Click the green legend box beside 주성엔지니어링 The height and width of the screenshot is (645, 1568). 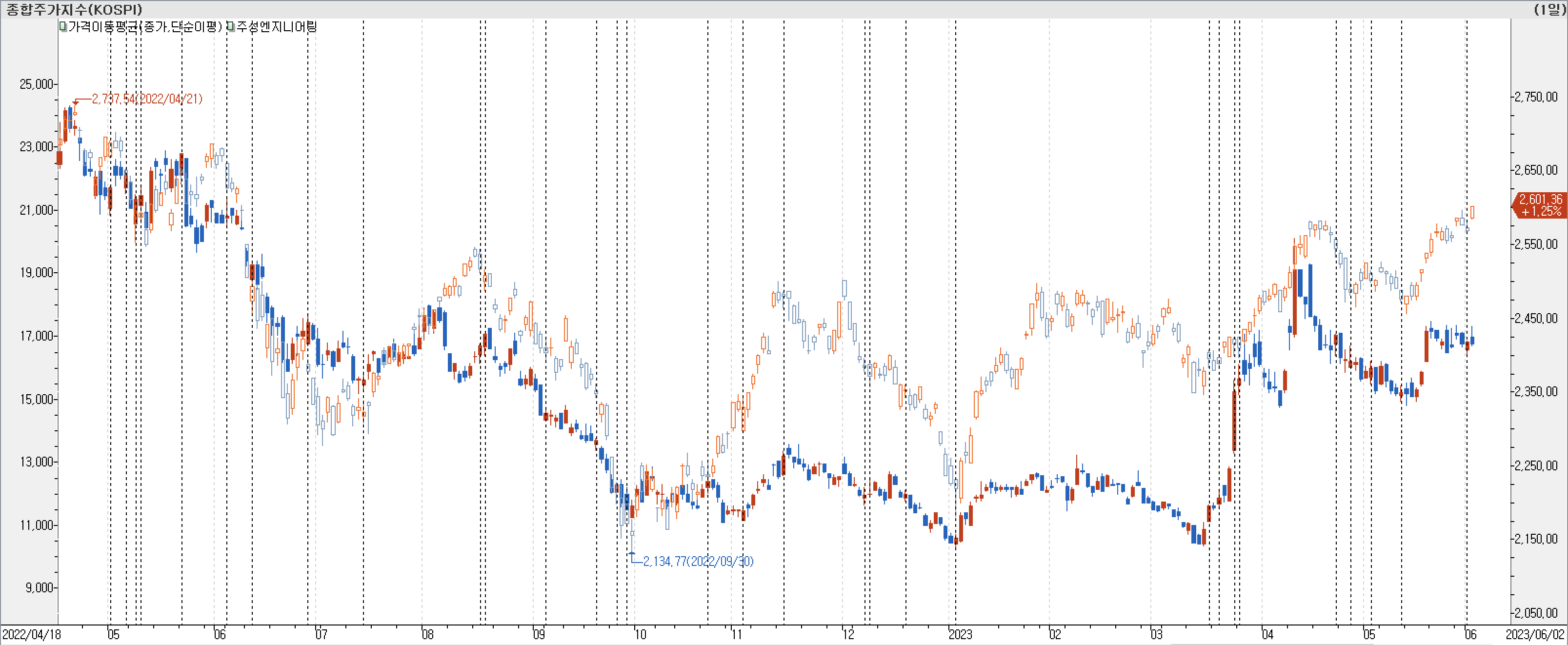tap(231, 26)
